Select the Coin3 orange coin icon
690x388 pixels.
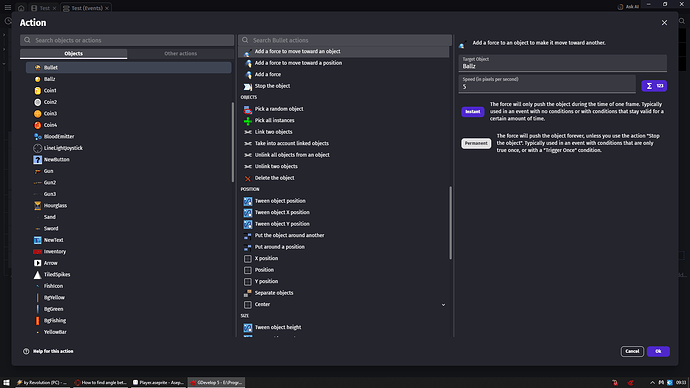point(37,113)
